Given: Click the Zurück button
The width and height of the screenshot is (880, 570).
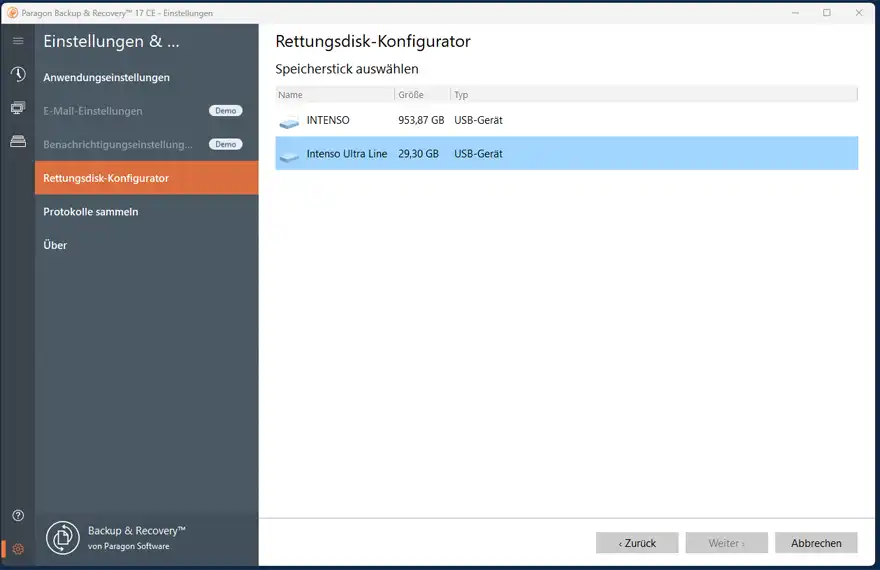Looking at the screenshot, I should point(637,543).
